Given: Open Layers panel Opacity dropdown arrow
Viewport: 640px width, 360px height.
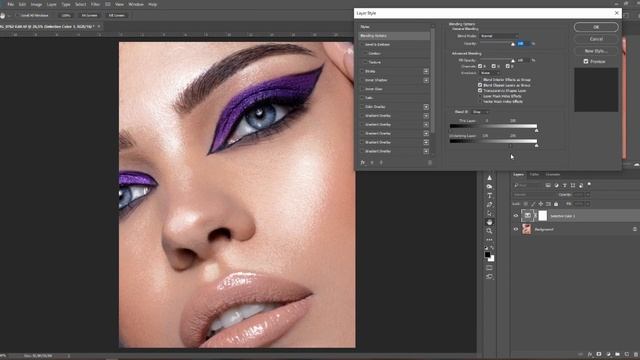Looking at the screenshot, I should tap(588, 195).
